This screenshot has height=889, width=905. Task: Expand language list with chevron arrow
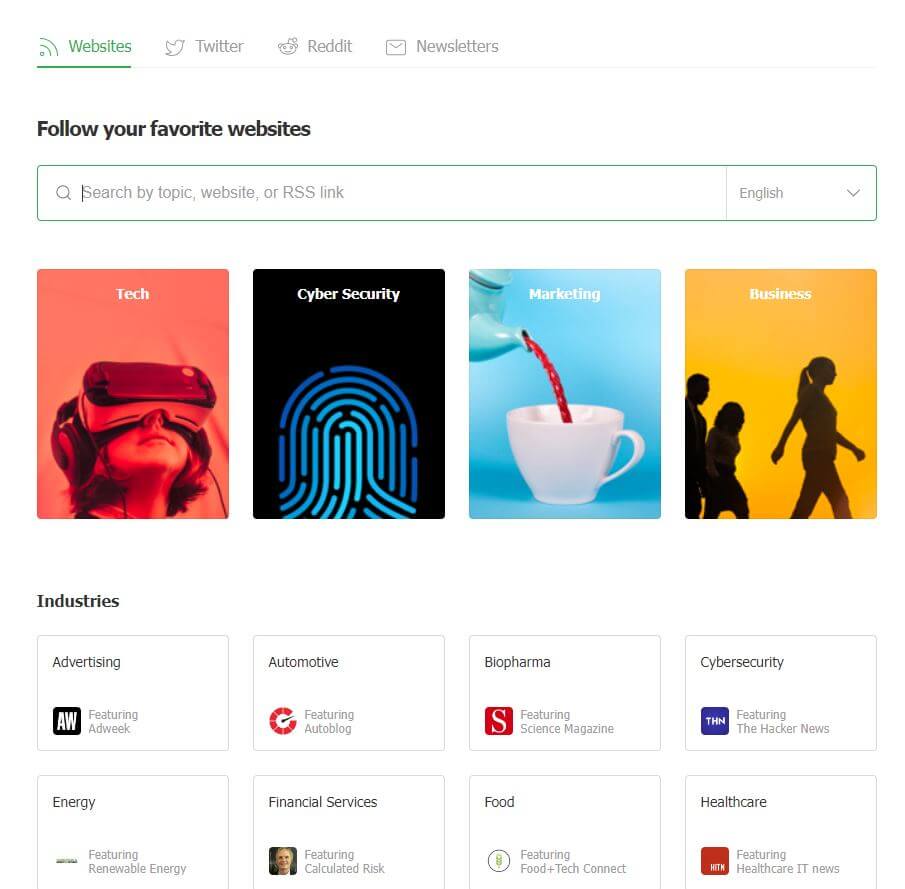[x=853, y=193]
